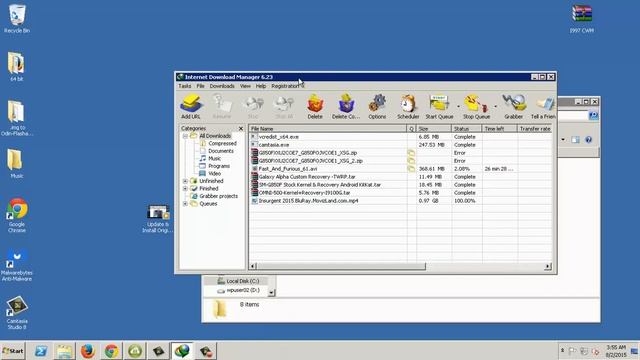
Task: Click the Explorer window help icon
Action: coord(588,140)
